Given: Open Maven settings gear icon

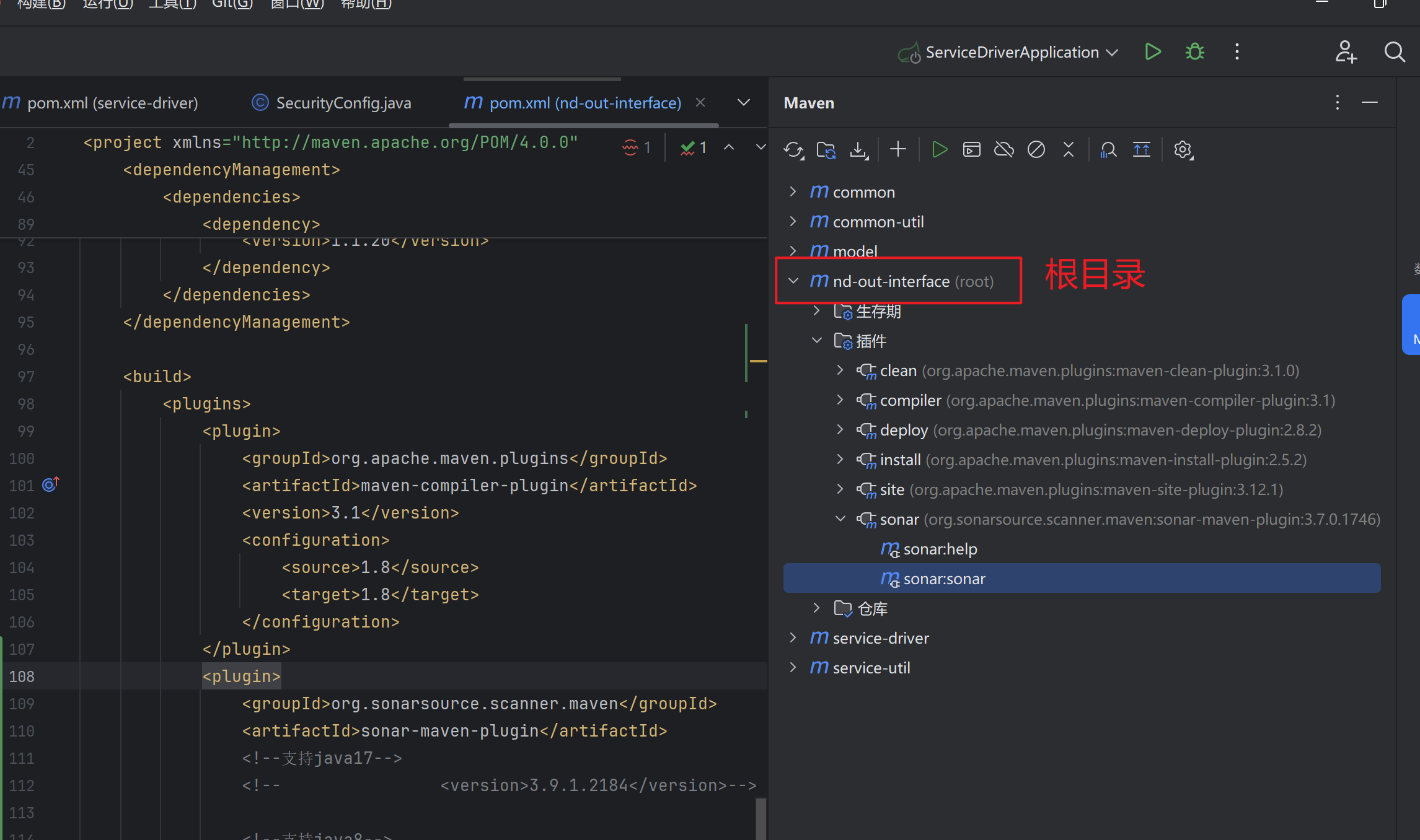Looking at the screenshot, I should pyautogui.click(x=1183, y=149).
